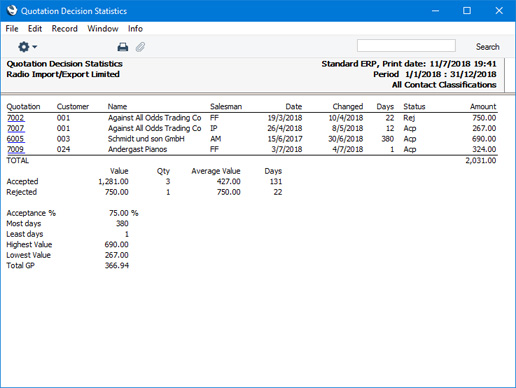This screenshot has height=388, width=516.
Task: Click Total GP value 366.94
Action: [117, 266]
